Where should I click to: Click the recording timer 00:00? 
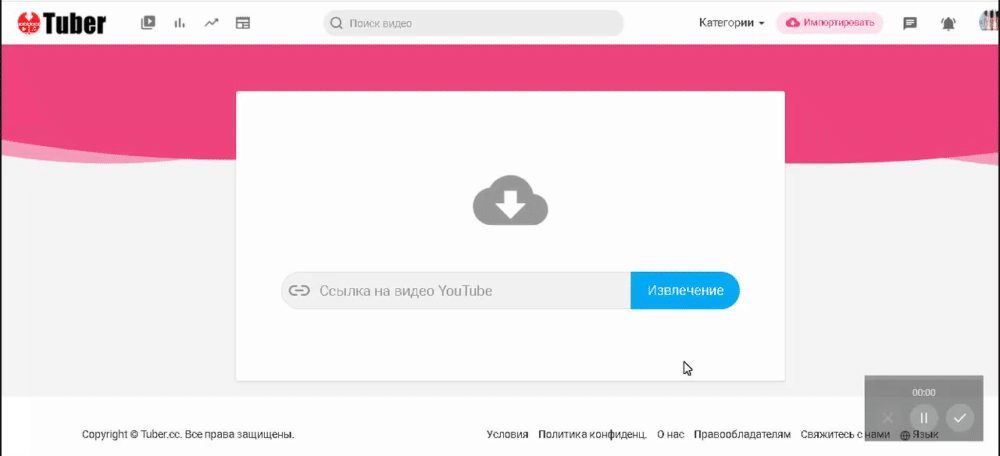pos(923,392)
